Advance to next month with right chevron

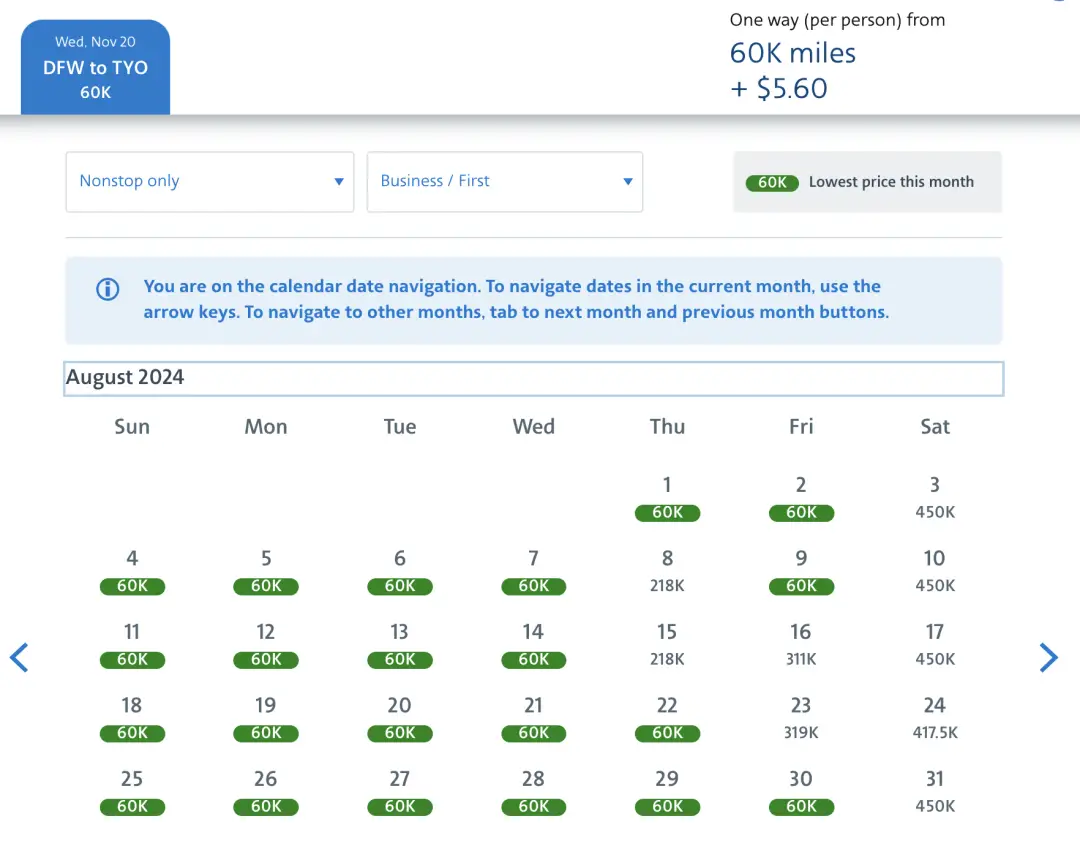click(1048, 657)
